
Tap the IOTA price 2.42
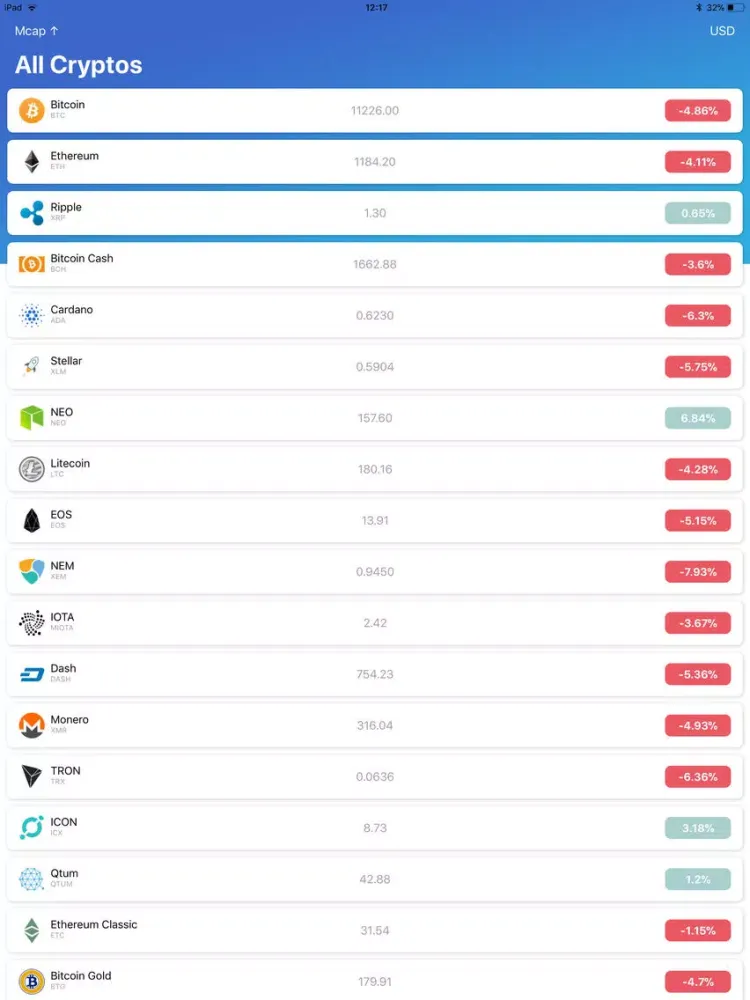point(375,623)
